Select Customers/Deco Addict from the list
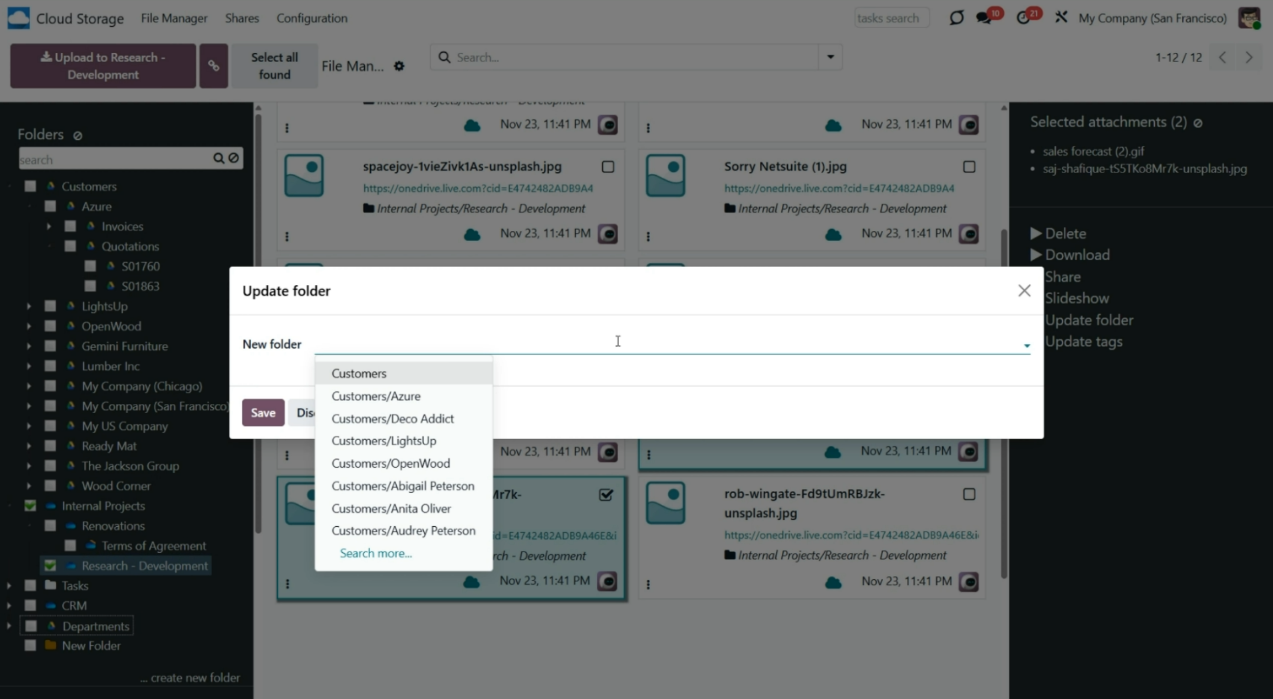 pos(393,419)
